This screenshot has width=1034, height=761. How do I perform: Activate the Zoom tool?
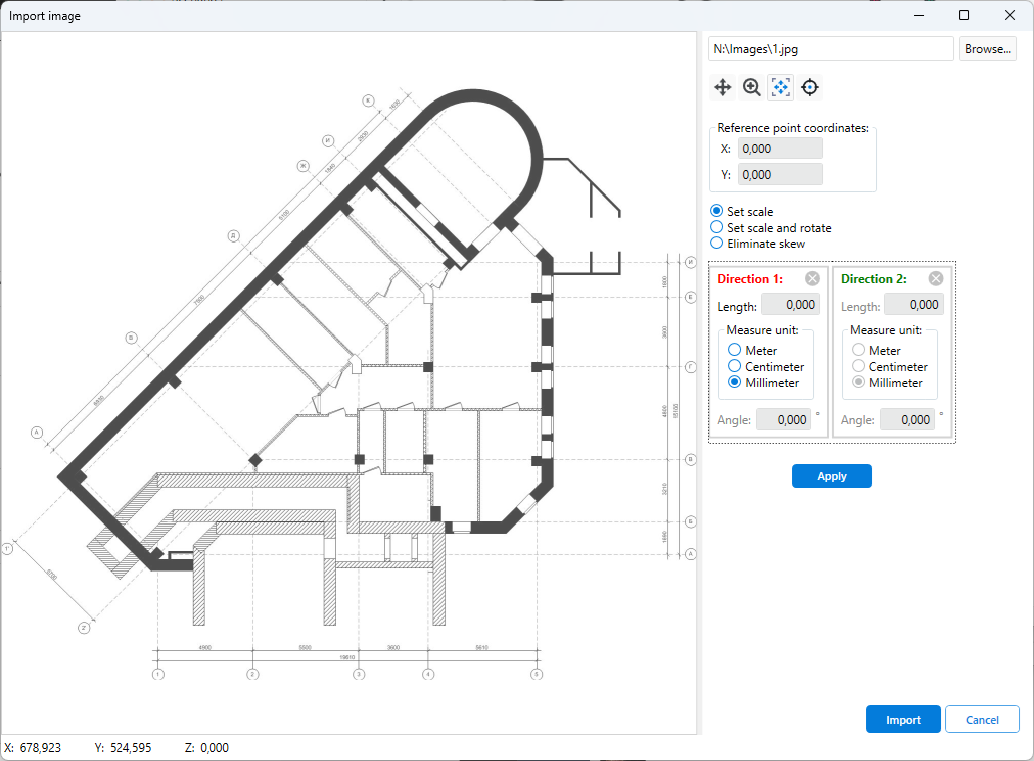(751, 87)
